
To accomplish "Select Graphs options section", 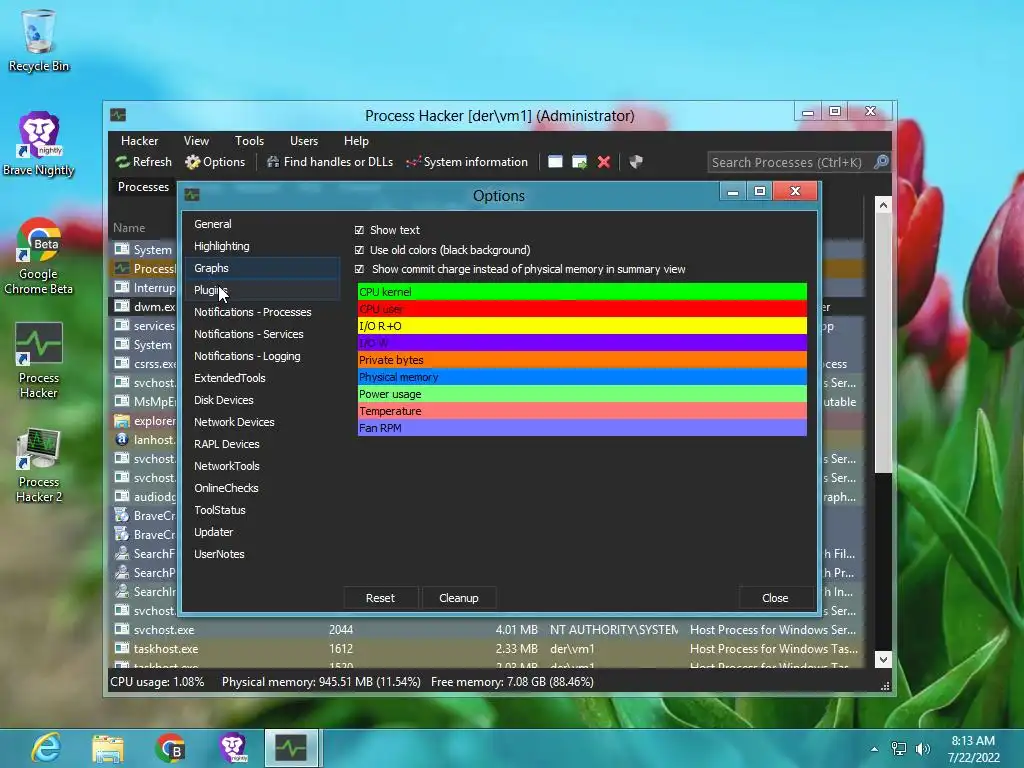I will pyautogui.click(x=263, y=268).
